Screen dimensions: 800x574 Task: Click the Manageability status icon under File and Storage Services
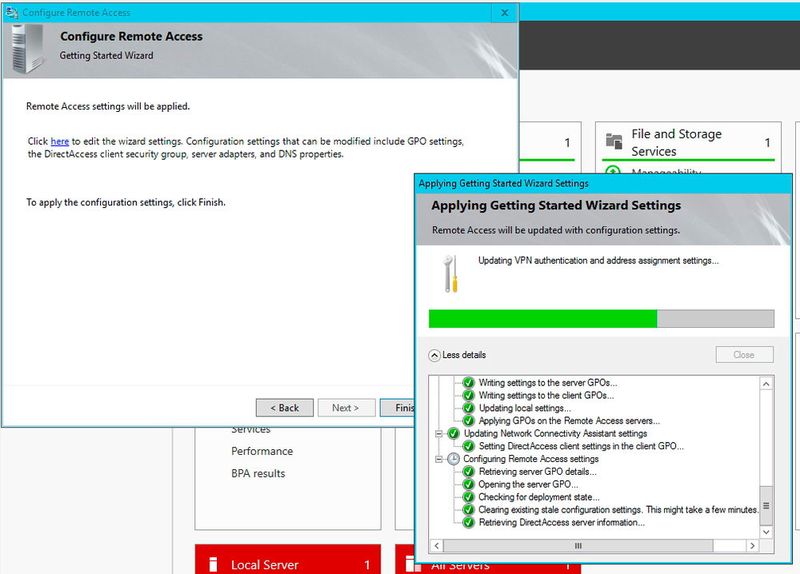[613, 170]
